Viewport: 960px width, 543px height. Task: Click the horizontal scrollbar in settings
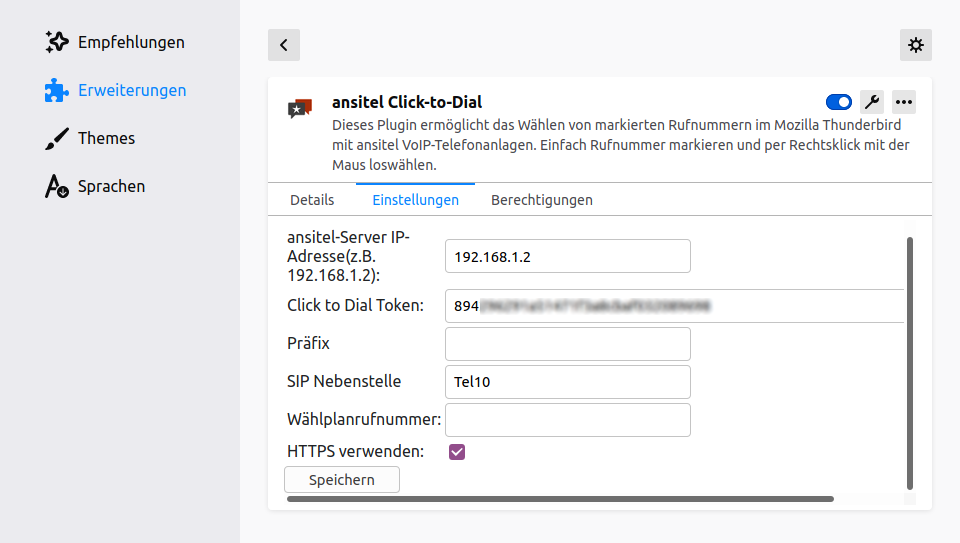[560, 498]
